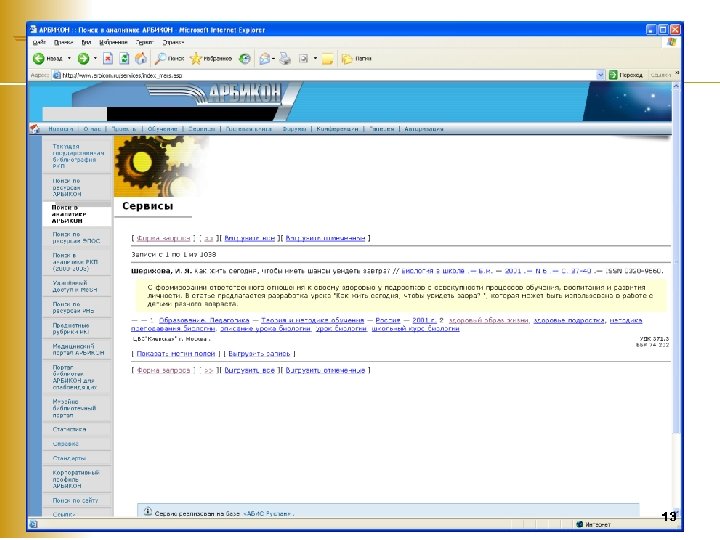Click the Folders (Папки) toolbar button
The height and width of the screenshot is (540, 720).
pyautogui.click(x=356, y=58)
